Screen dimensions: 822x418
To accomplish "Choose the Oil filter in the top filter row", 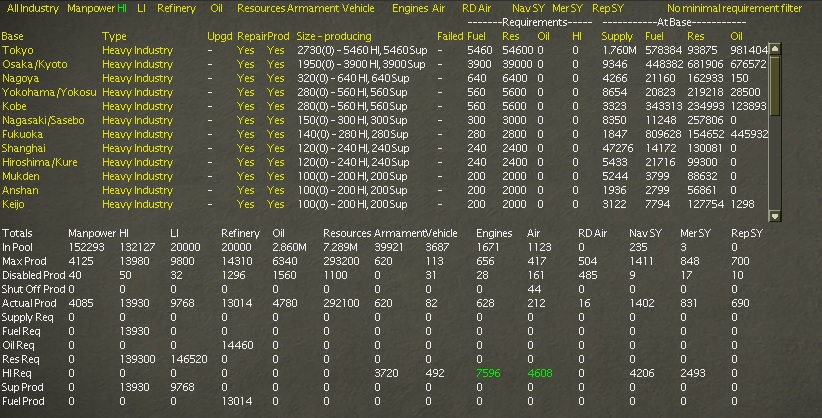I will [216, 8].
